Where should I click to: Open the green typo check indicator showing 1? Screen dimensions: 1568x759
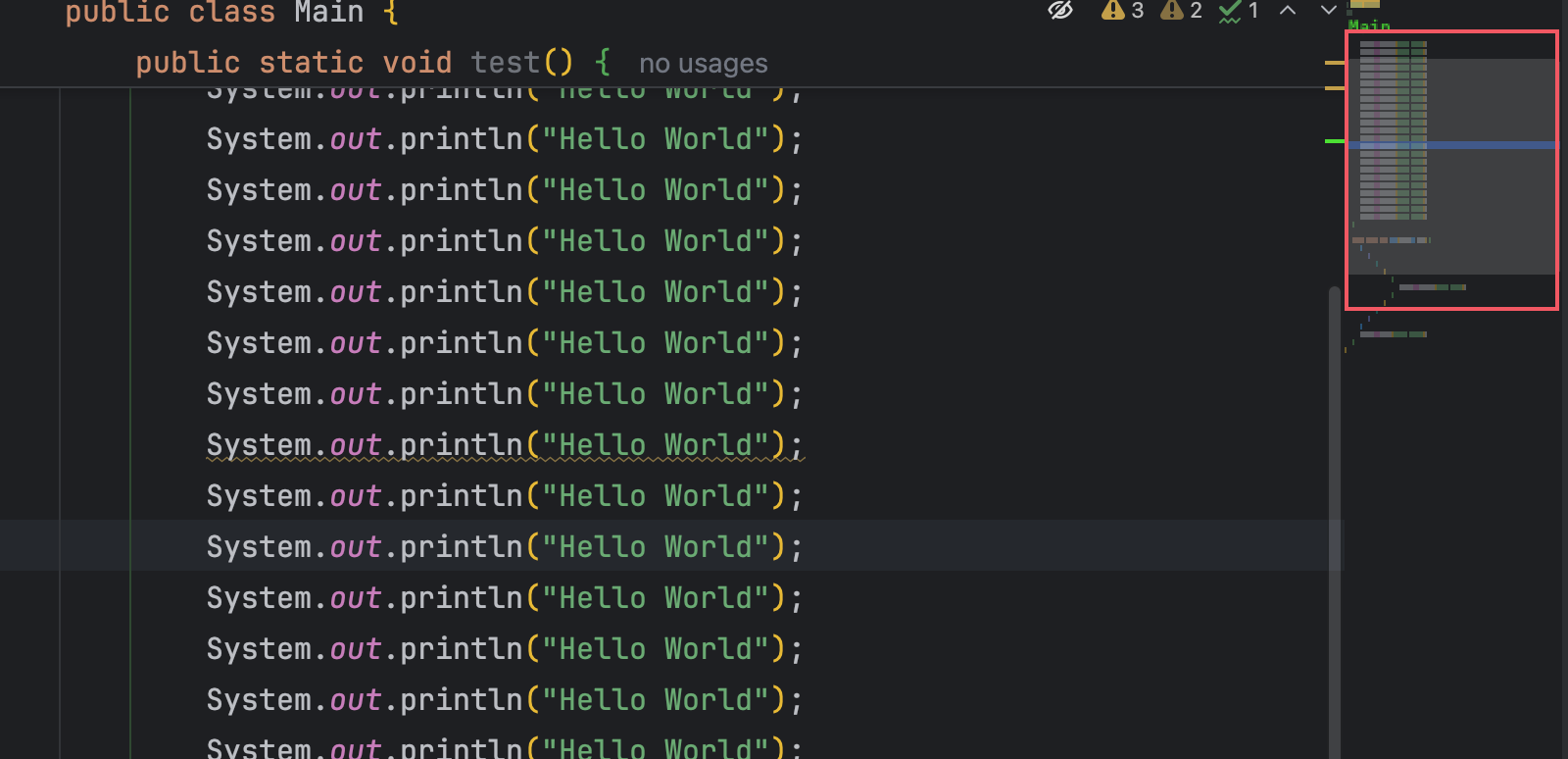coord(1239,12)
